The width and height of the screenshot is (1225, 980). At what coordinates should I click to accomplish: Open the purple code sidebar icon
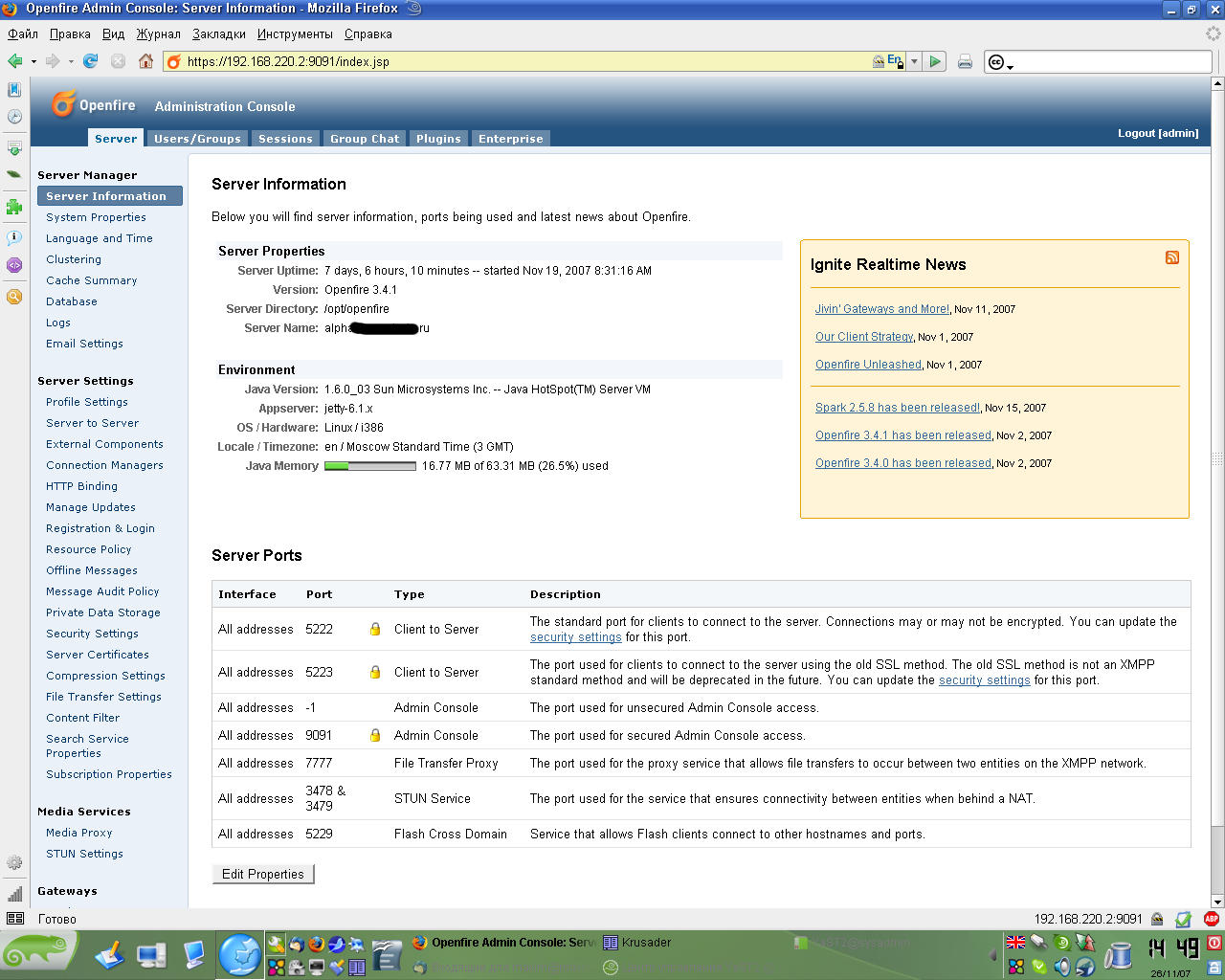14,265
